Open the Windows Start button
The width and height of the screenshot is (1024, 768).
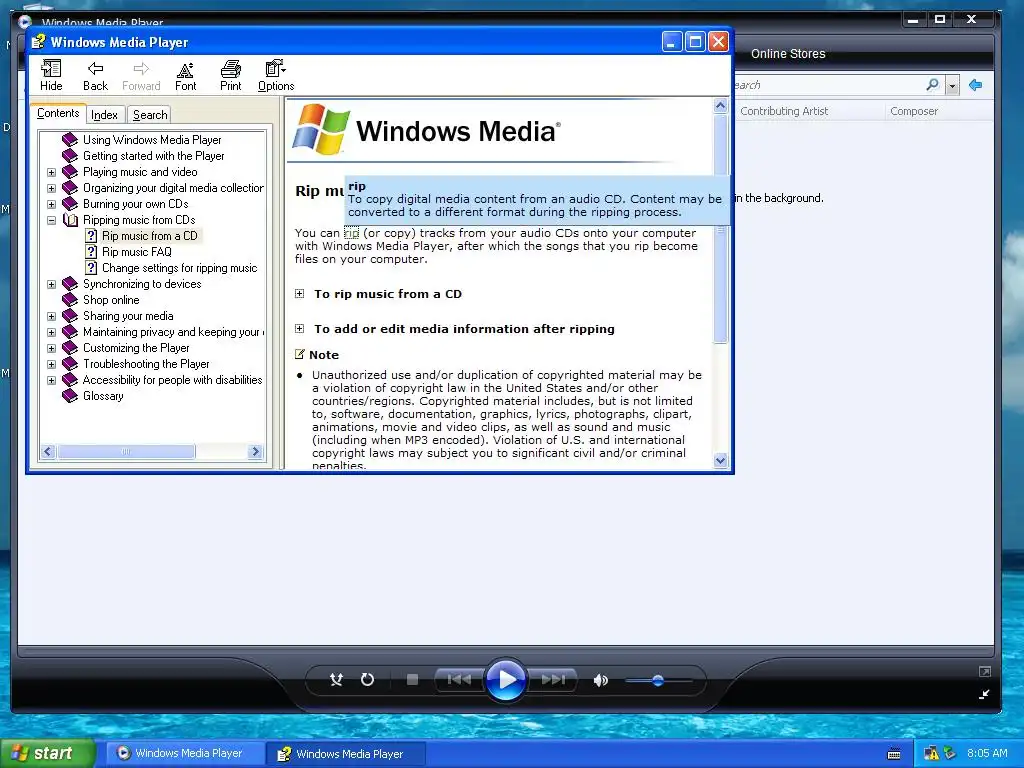47,753
